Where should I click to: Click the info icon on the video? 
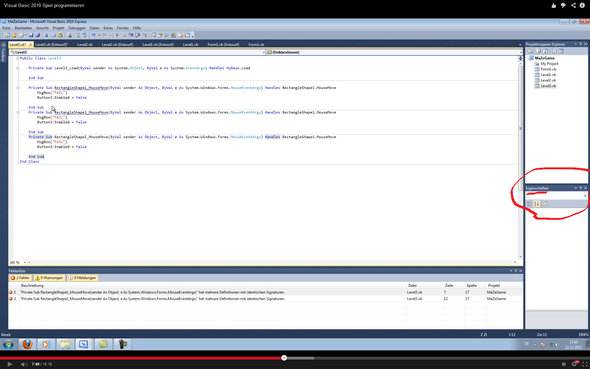pos(582,5)
